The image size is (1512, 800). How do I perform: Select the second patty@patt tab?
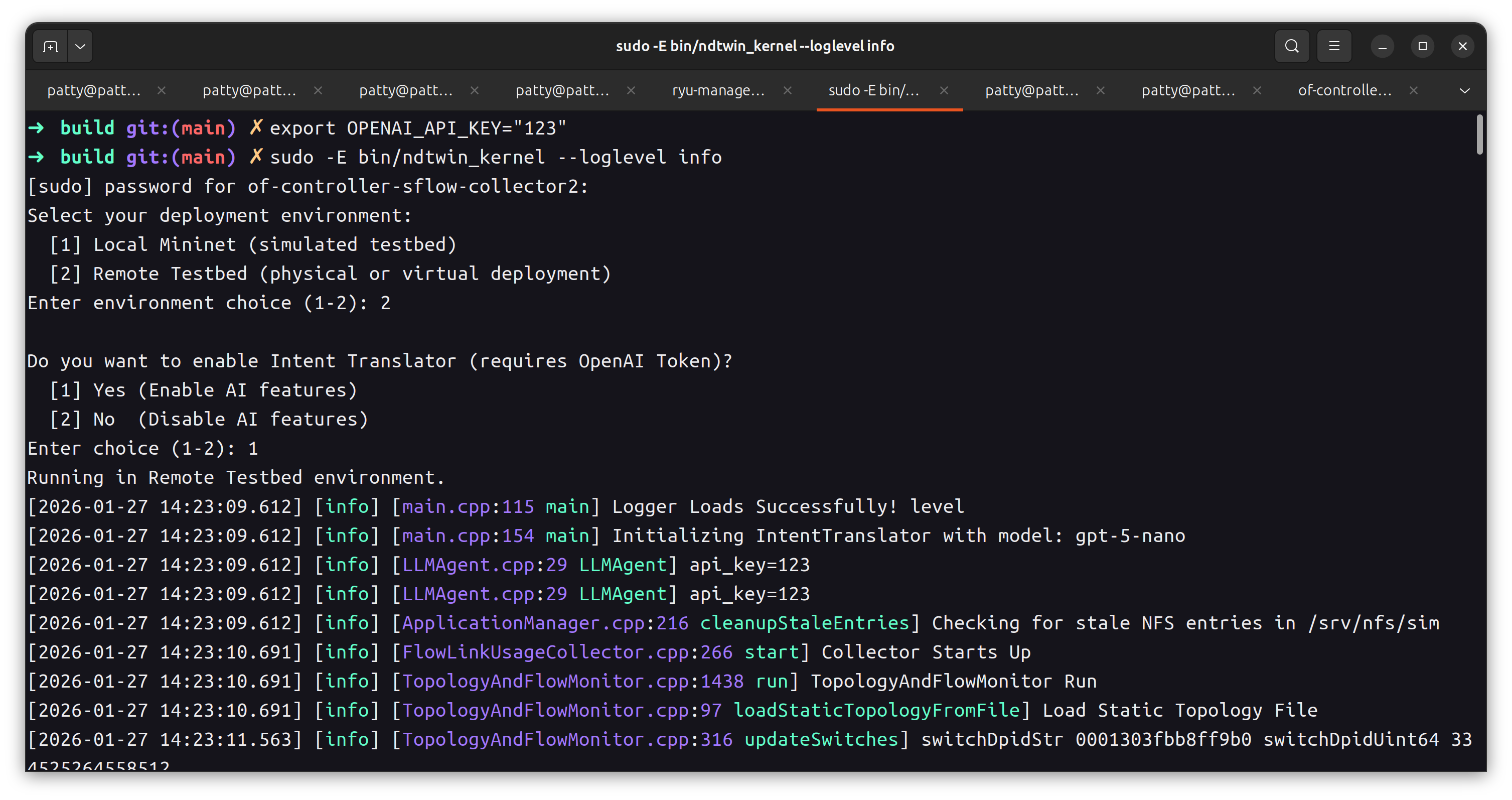coord(249,90)
